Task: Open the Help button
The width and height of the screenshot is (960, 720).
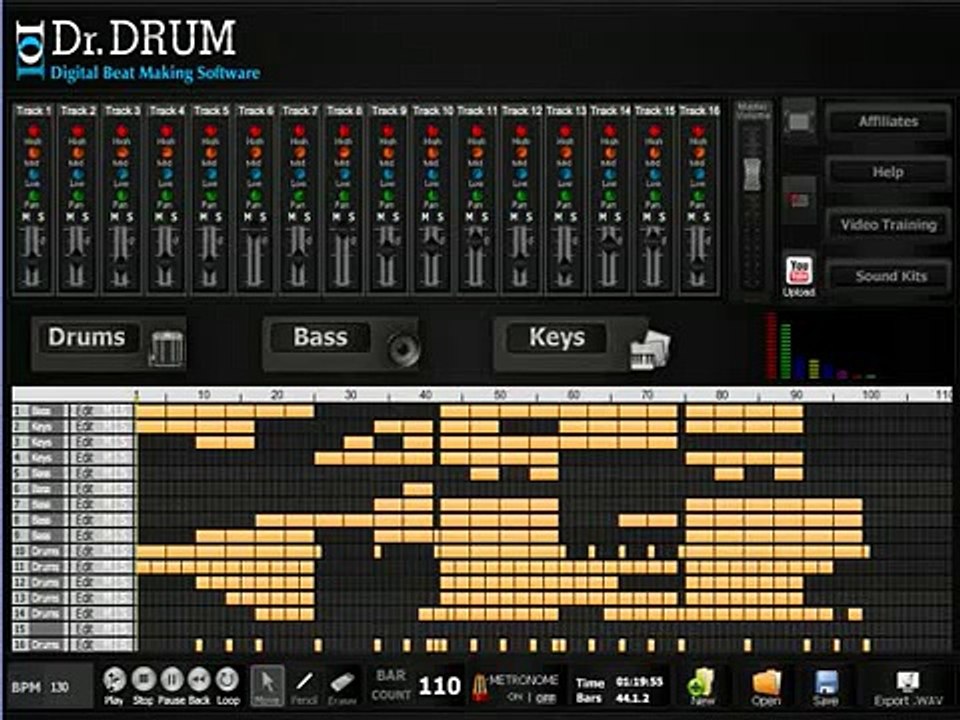Action: click(888, 172)
